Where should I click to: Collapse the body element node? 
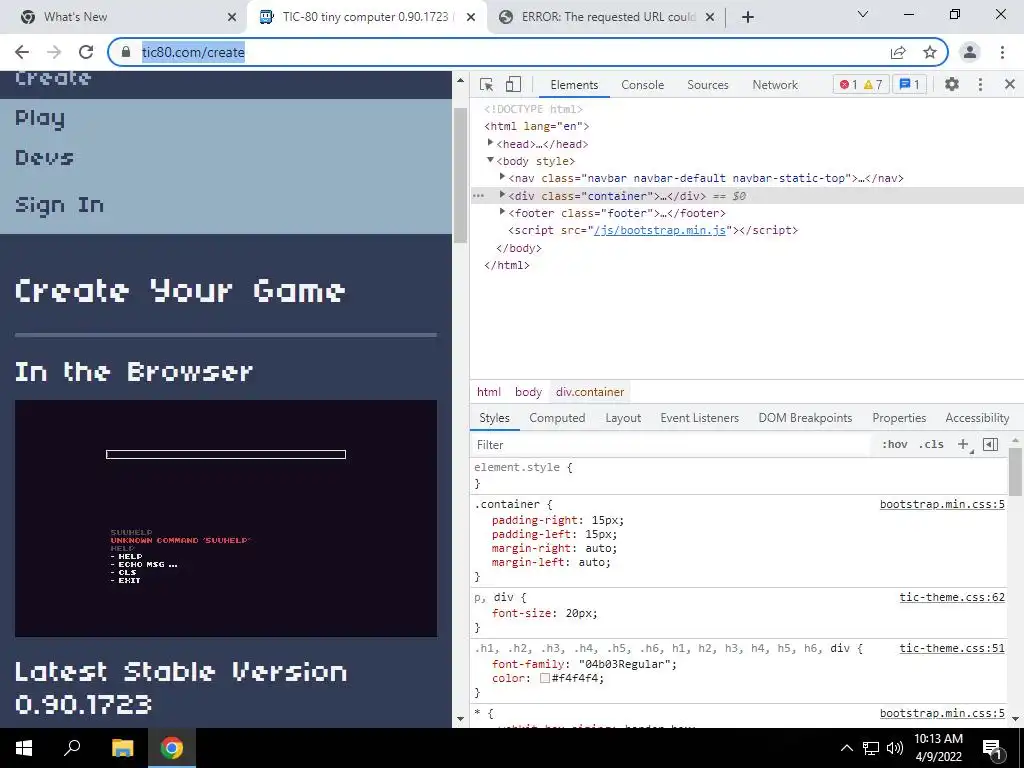pyautogui.click(x=490, y=161)
